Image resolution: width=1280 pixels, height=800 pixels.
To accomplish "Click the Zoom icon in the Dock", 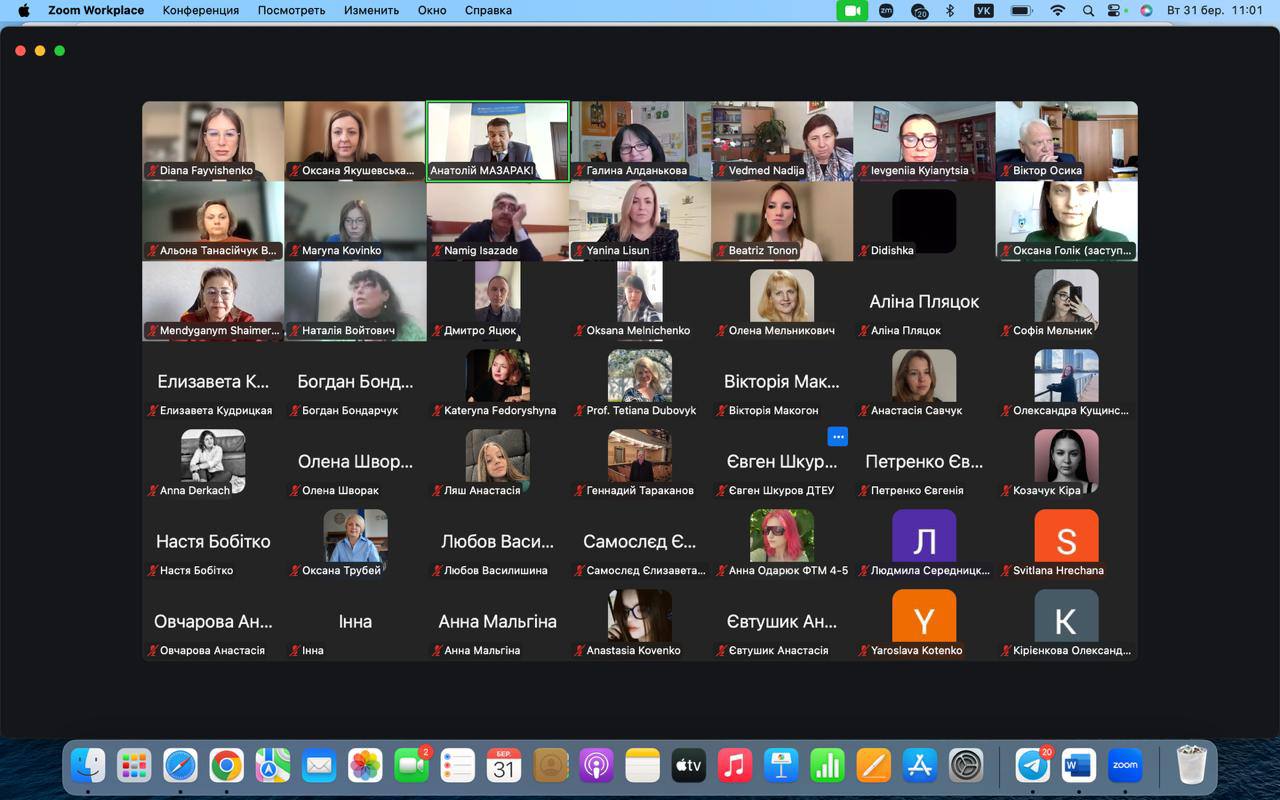I will click(1125, 766).
